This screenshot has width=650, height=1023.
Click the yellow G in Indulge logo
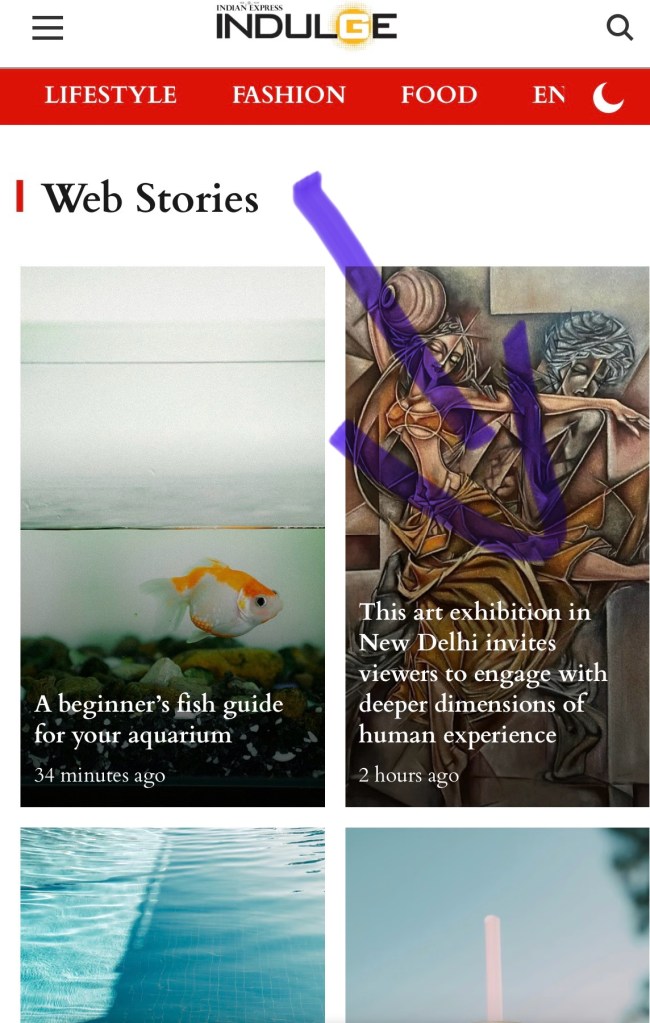point(353,27)
